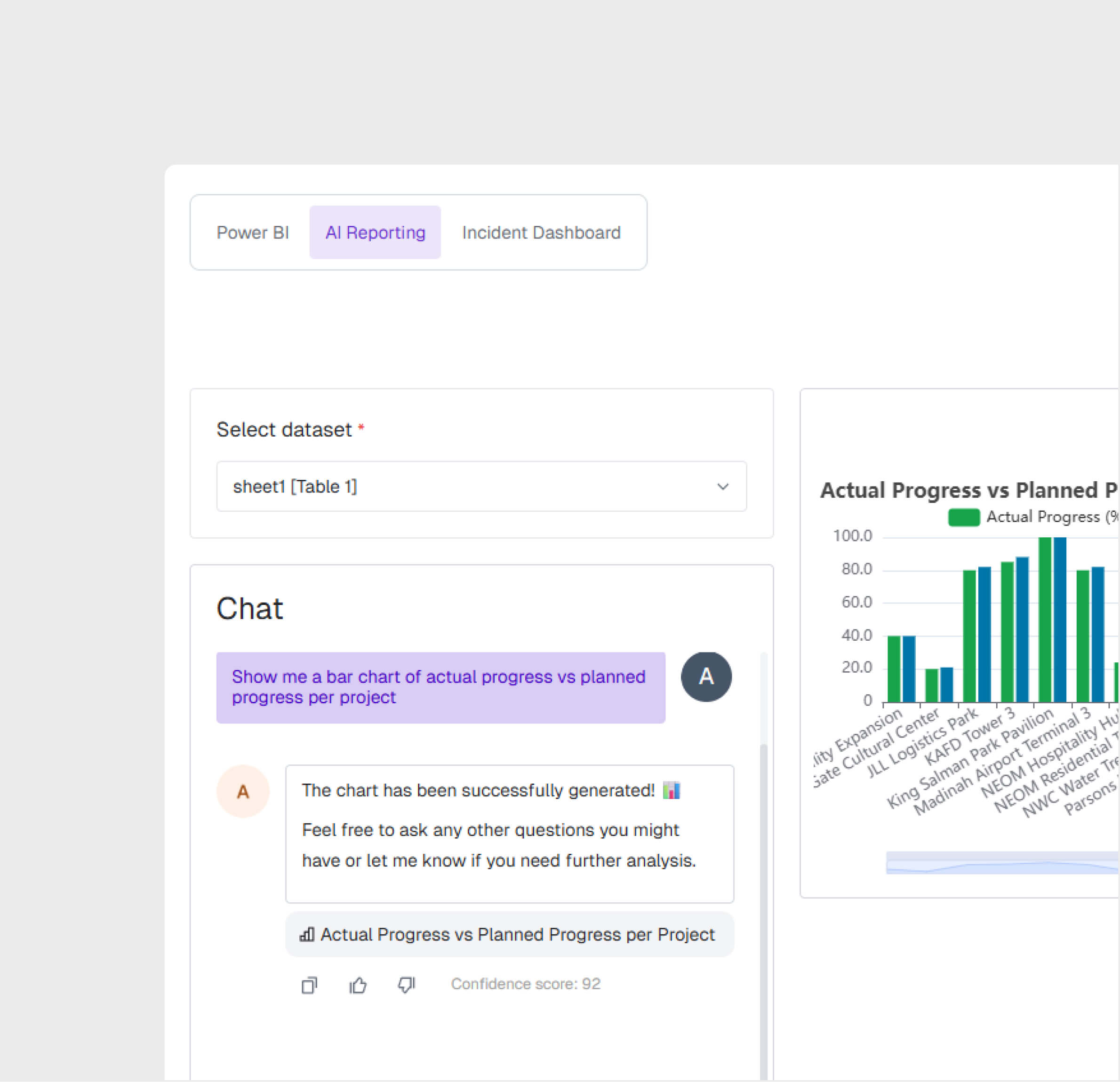Click the assistant avatar next to the reply
The width and height of the screenshot is (1120, 1082).
243,791
